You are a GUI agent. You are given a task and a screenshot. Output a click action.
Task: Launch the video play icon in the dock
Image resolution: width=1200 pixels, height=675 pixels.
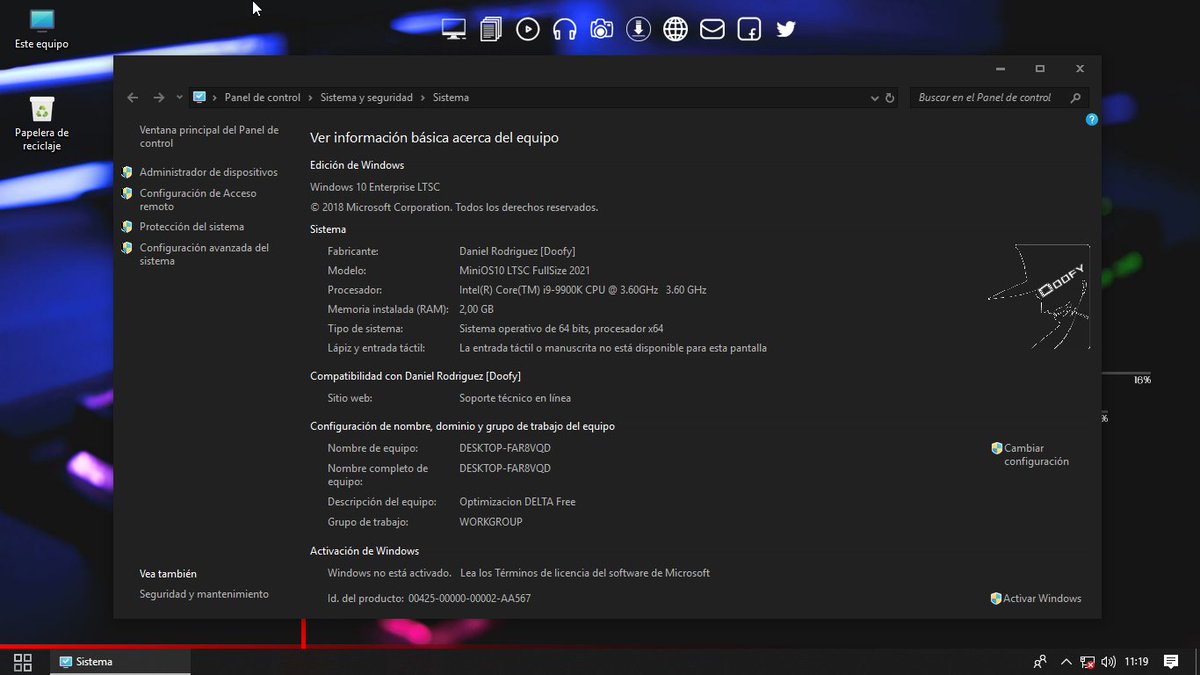528,29
